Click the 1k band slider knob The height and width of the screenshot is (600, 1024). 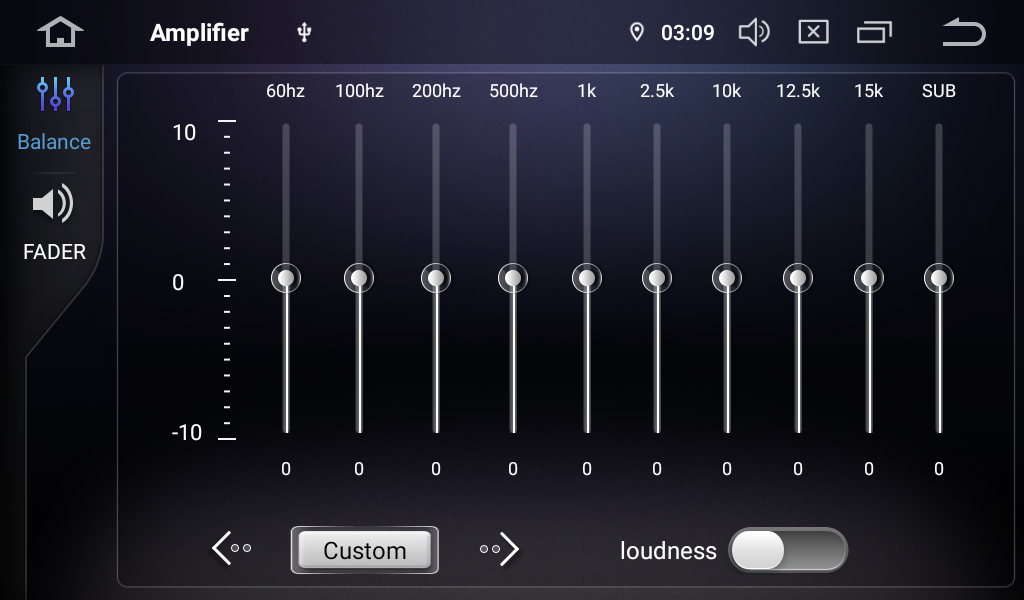pyautogui.click(x=587, y=278)
